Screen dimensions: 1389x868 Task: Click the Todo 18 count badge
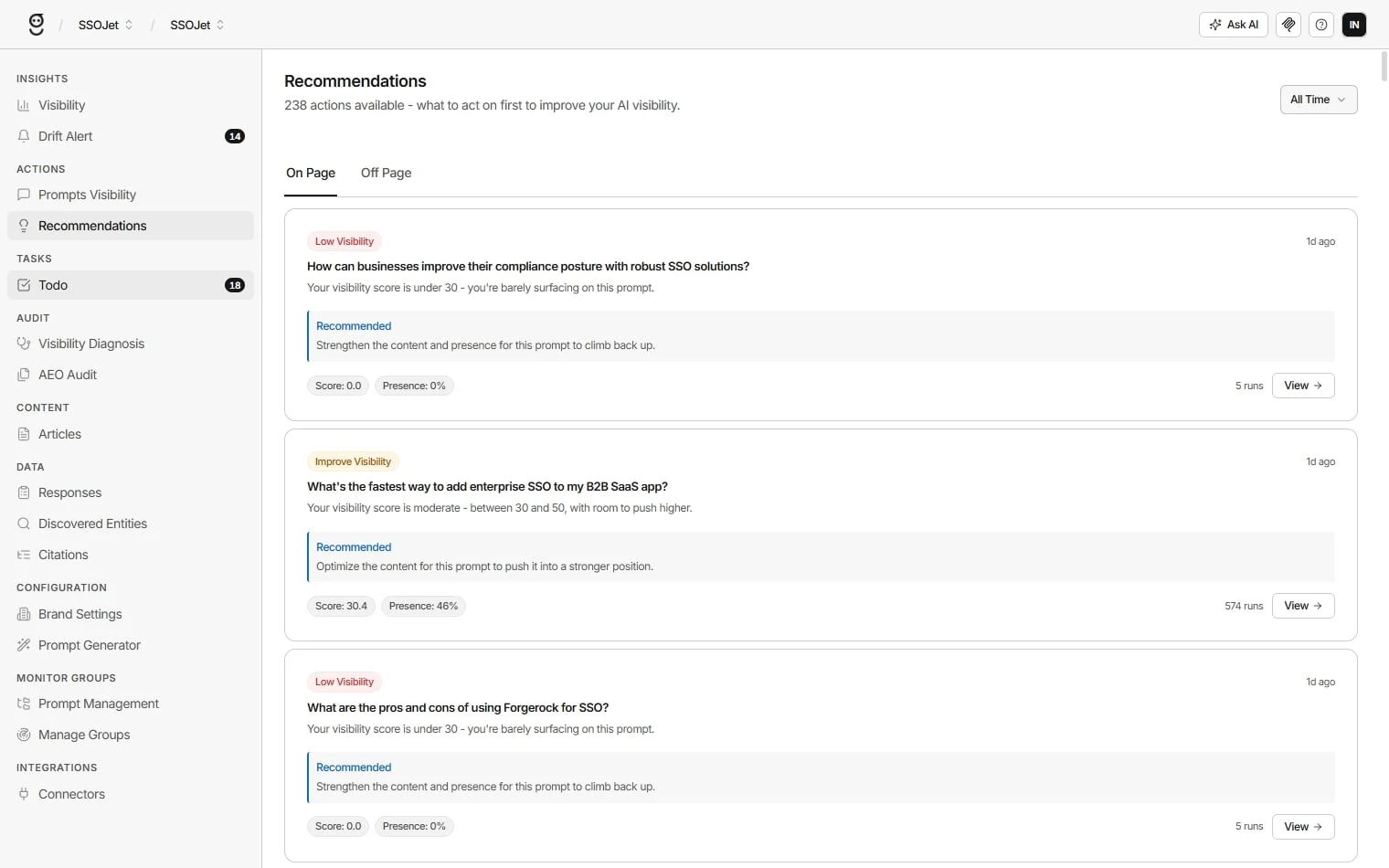[x=235, y=285]
